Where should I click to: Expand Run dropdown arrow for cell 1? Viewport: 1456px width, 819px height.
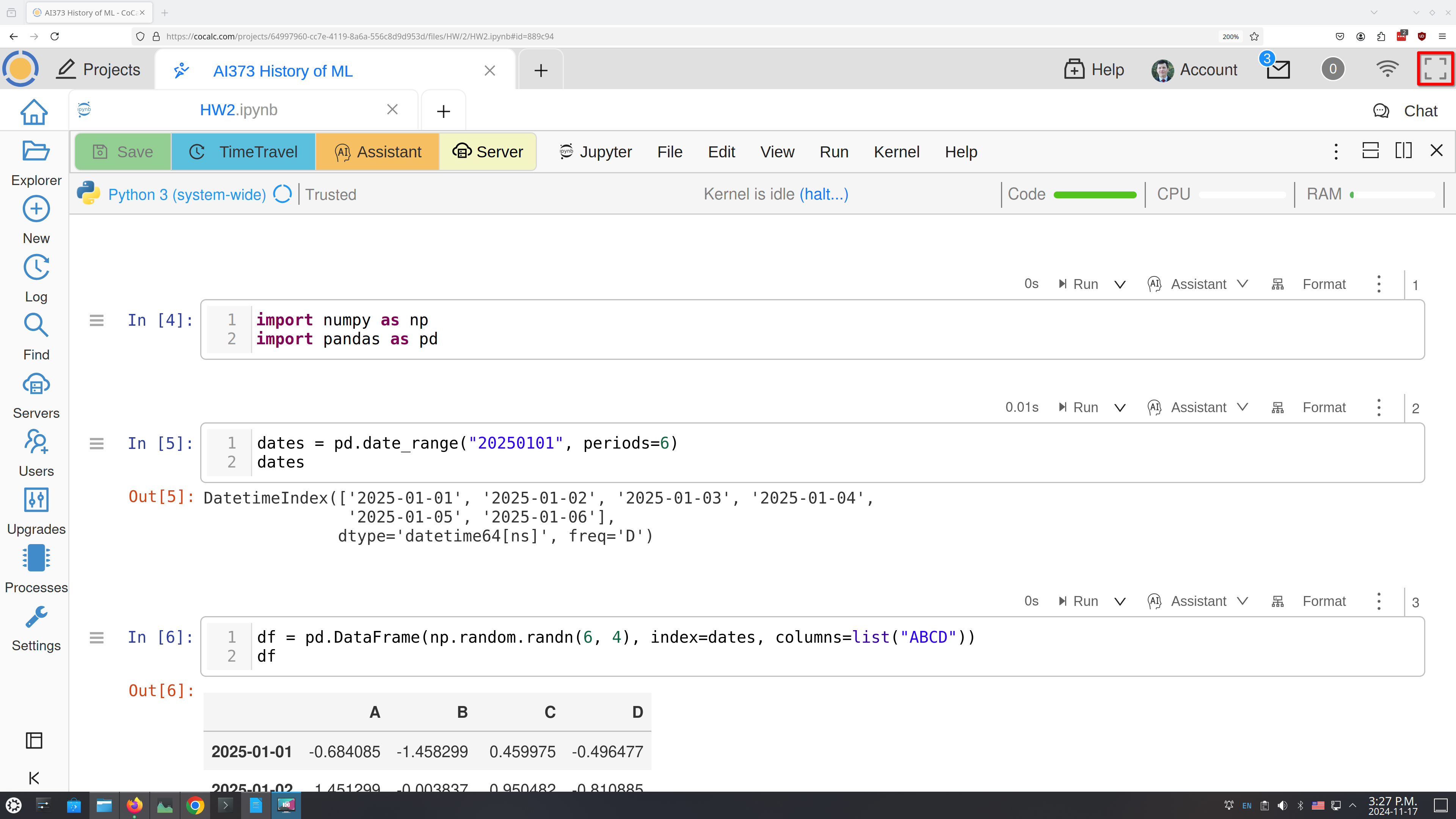tap(1120, 284)
